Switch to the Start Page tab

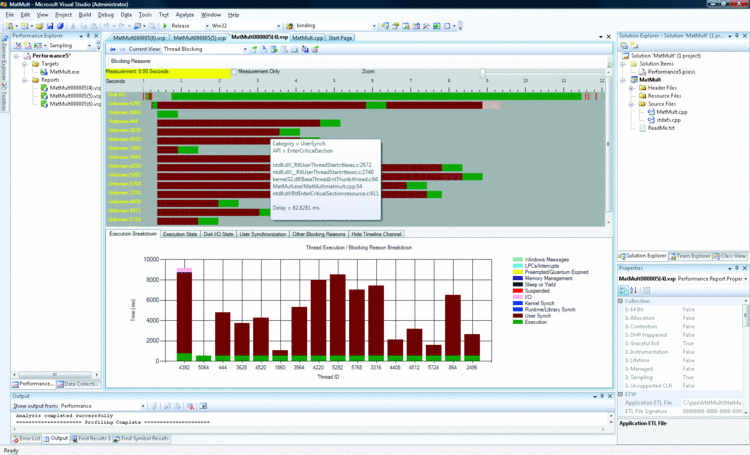341,38
